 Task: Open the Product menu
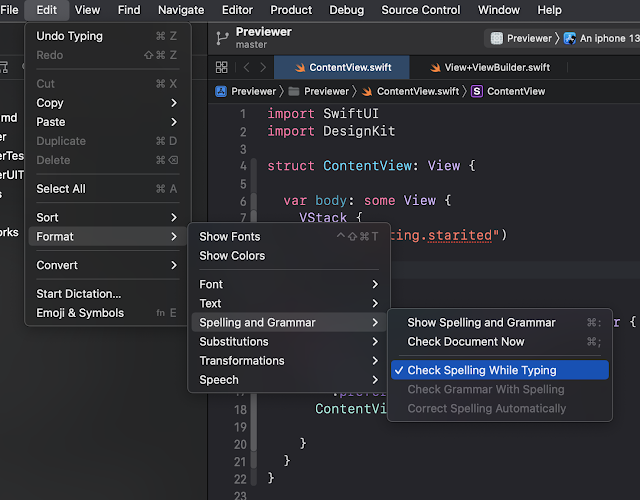291,10
